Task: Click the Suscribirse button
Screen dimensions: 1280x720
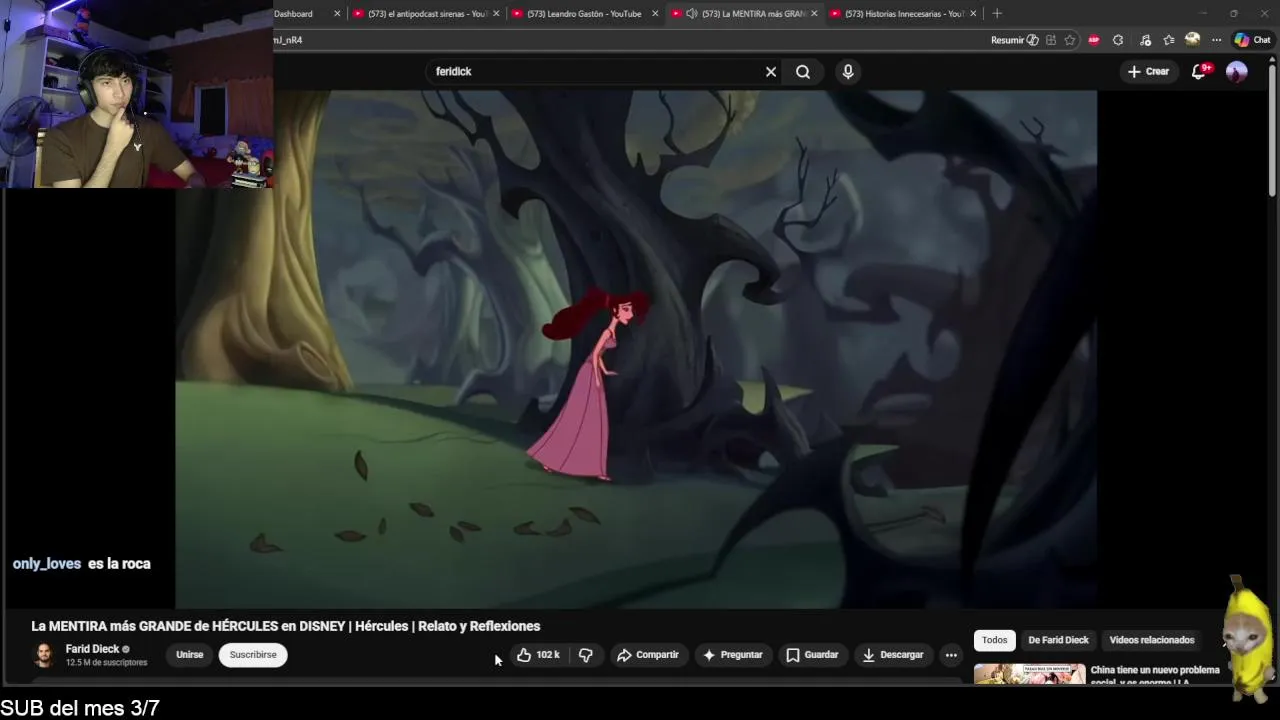Action: pos(253,655)
